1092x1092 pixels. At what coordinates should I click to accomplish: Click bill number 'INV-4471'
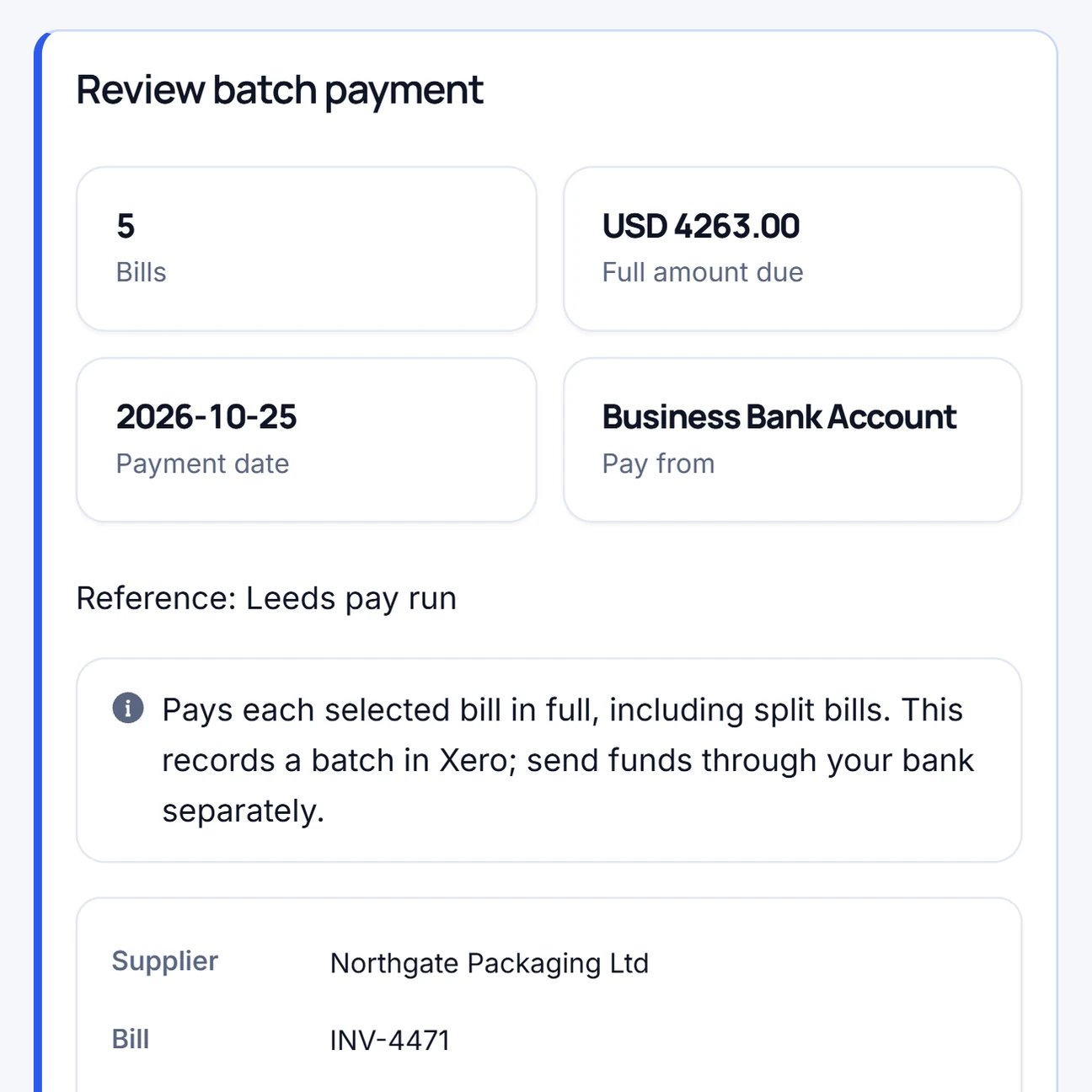[x=390, y=1041]
